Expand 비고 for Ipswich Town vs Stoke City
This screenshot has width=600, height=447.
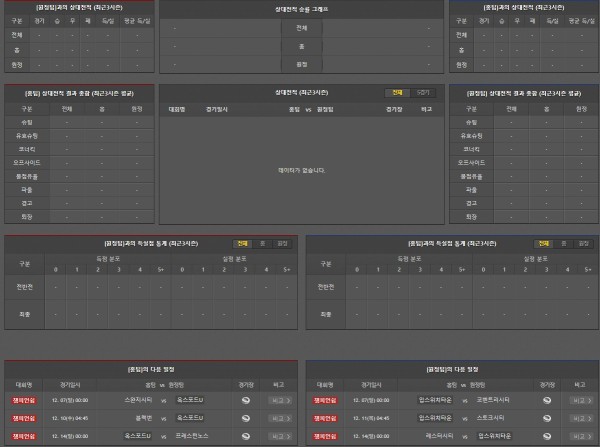coord(578,417)
